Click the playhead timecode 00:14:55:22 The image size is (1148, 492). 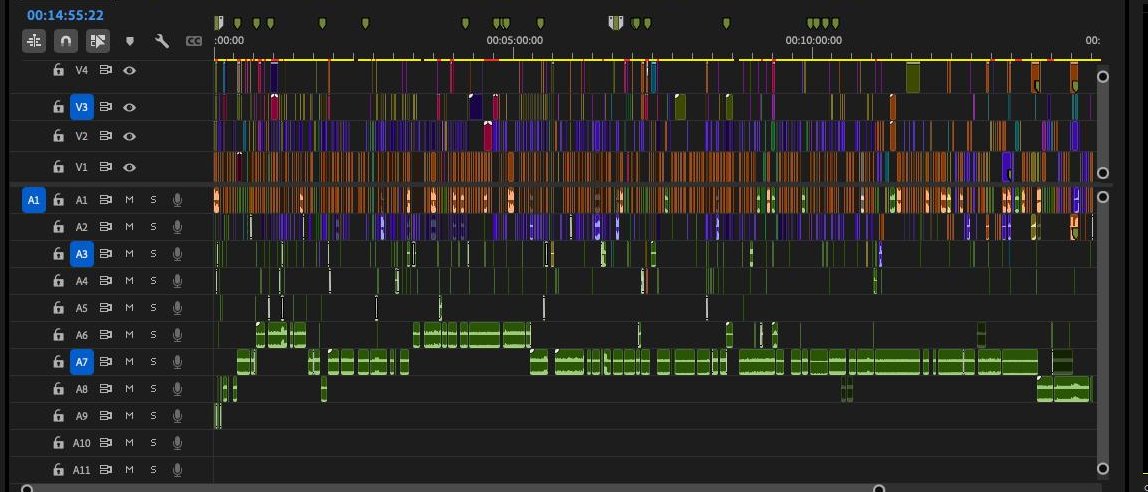[x=65, y=15]
